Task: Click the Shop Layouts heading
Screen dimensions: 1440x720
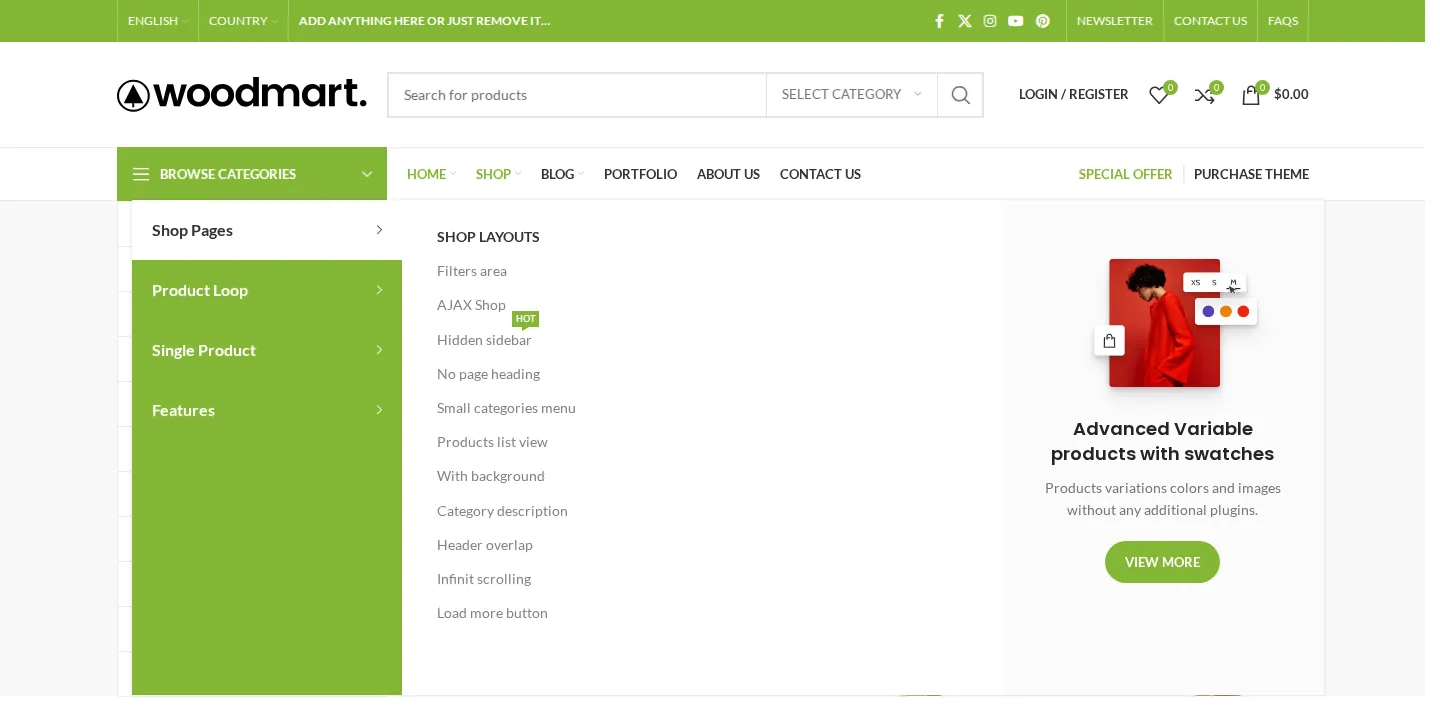Action: point(488,237)
